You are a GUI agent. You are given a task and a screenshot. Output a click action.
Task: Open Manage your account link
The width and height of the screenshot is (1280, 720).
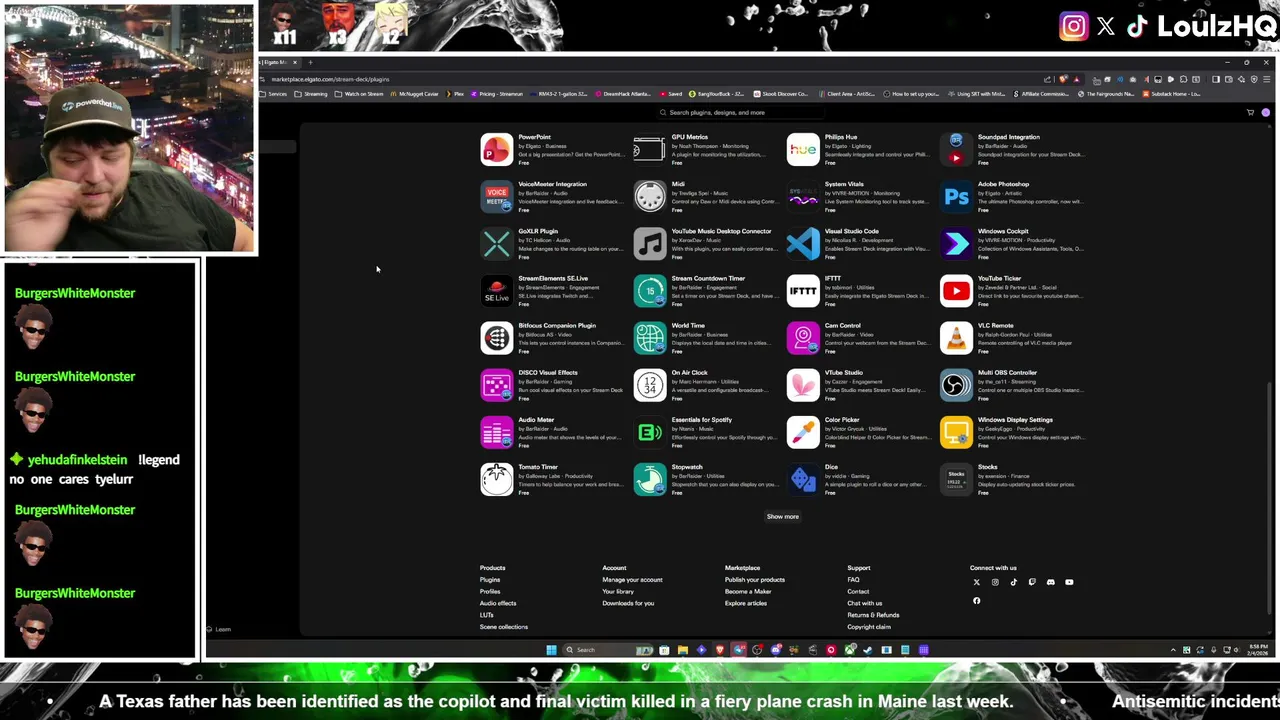coord(632,580)
